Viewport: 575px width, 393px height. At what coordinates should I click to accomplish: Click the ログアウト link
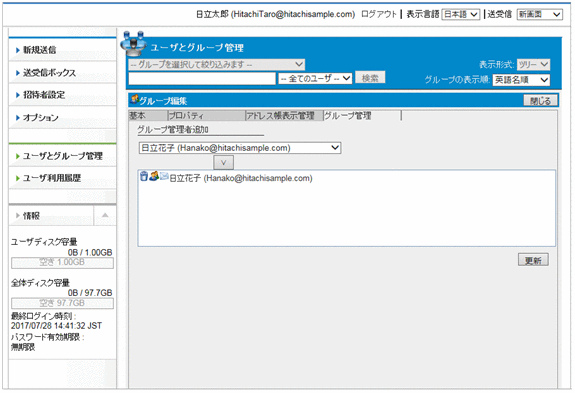379,14
